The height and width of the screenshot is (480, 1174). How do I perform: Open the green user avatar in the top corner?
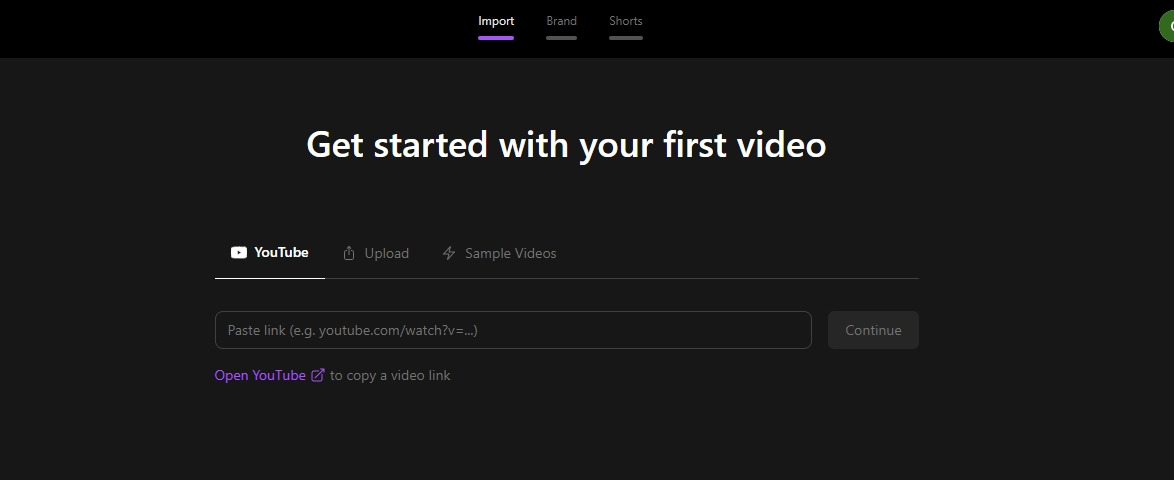(1167, 26)
